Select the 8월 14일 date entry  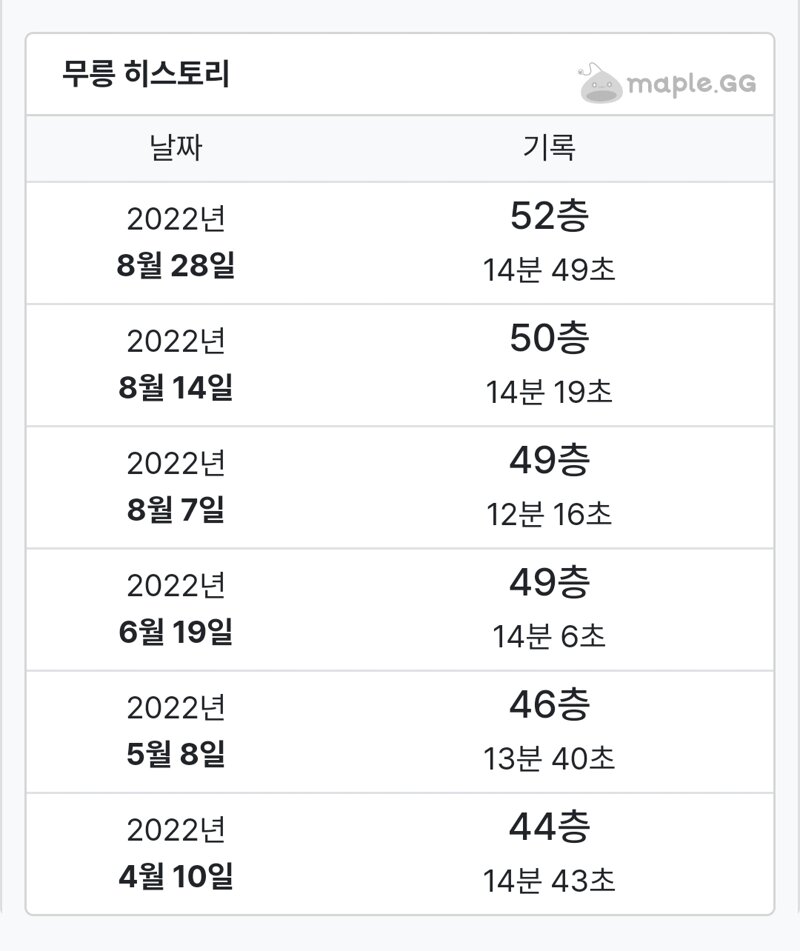pos(176,387)
